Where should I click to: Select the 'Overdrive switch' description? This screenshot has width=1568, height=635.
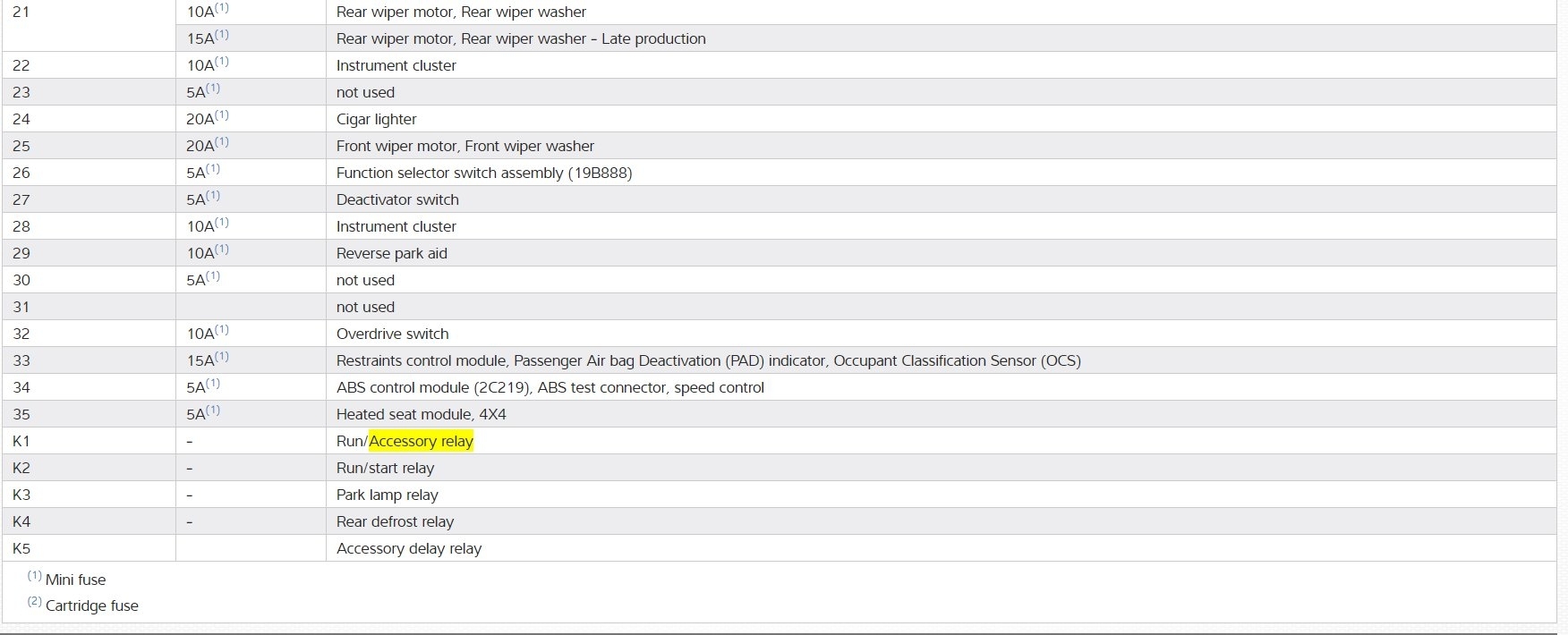392,334
